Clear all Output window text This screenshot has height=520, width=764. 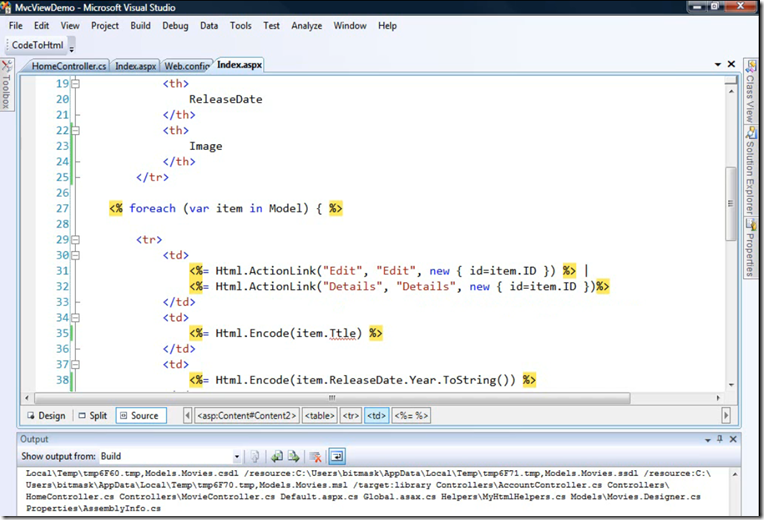tap(315, 457)
